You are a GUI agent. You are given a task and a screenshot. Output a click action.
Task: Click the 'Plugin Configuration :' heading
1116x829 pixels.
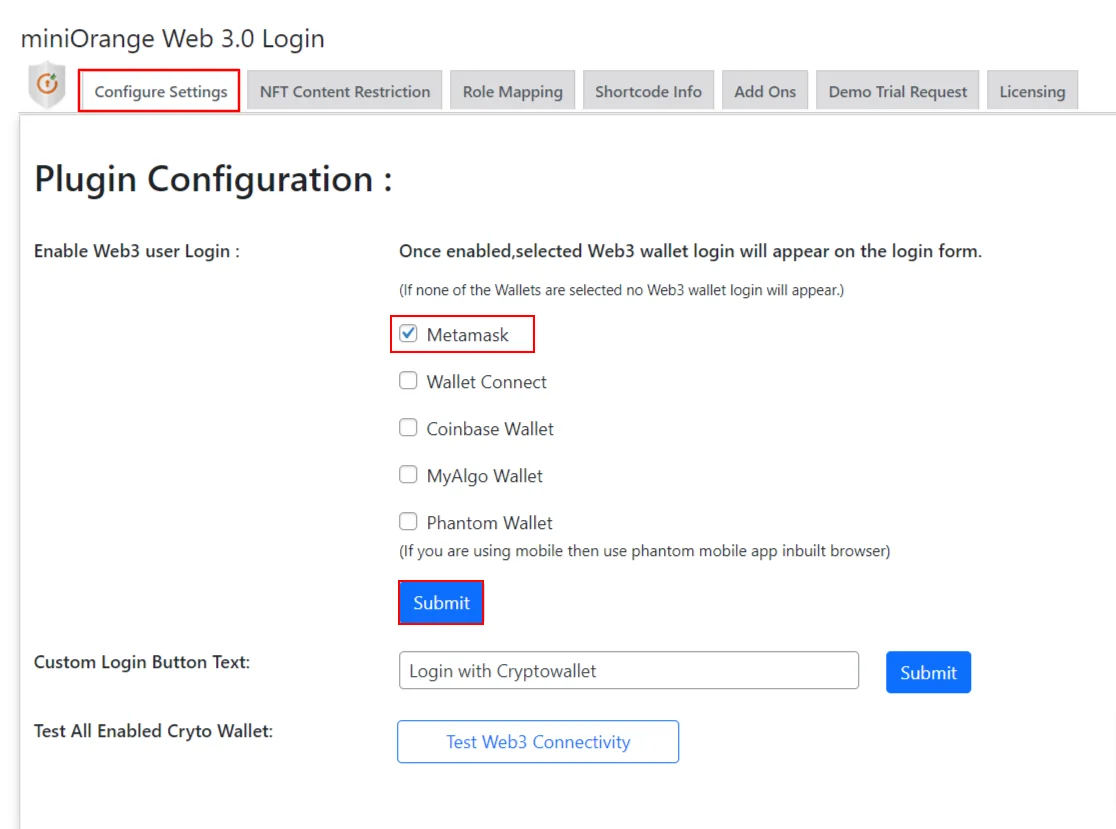pos(214,179)
